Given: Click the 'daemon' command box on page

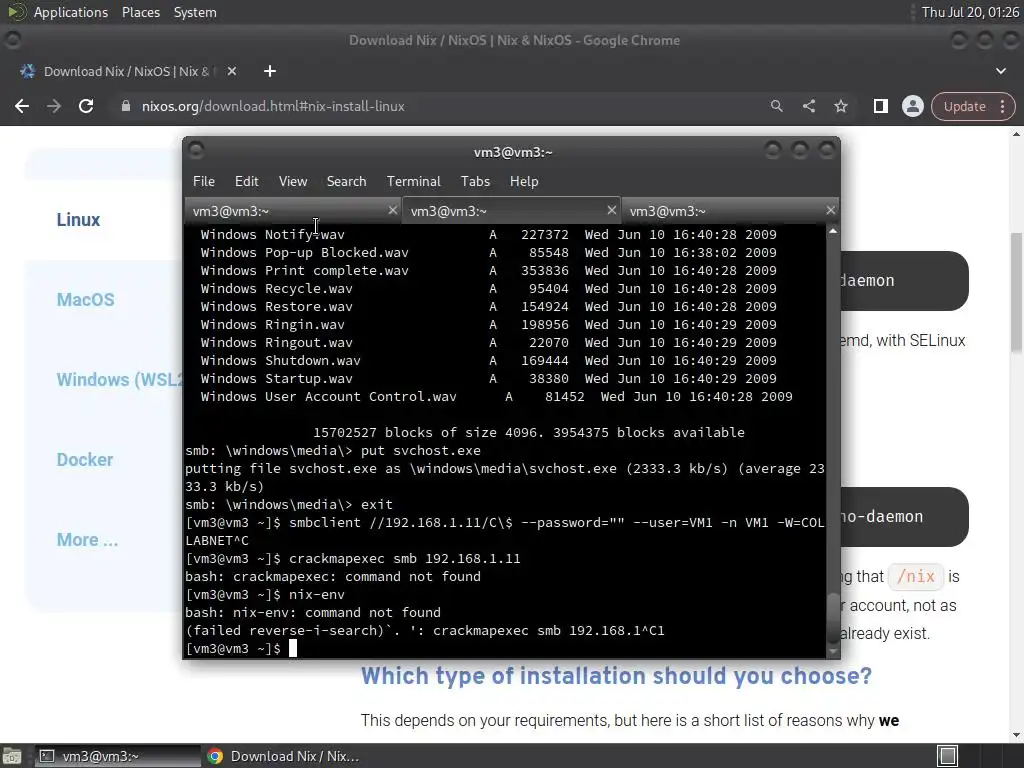Looking at the screenshot, I should pyautogui.click(x=904, y=281).
